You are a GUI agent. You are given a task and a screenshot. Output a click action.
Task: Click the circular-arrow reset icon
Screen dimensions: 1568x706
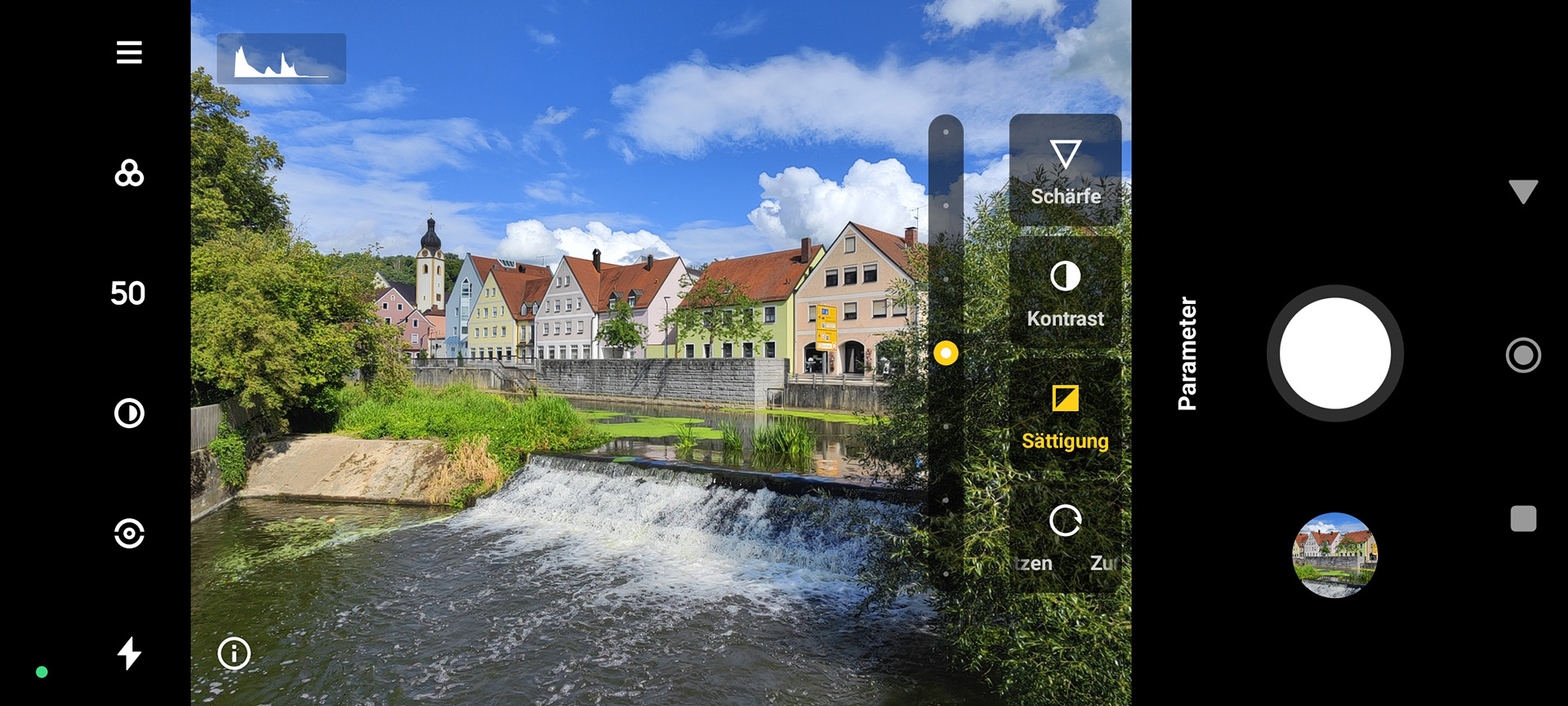(x=1065, y=521)
